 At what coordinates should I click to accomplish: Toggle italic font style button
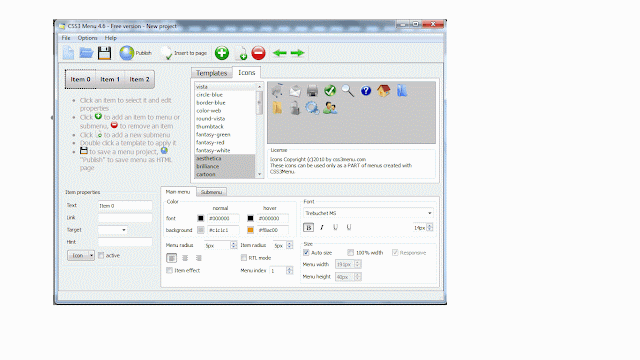[x=322, y=228]
